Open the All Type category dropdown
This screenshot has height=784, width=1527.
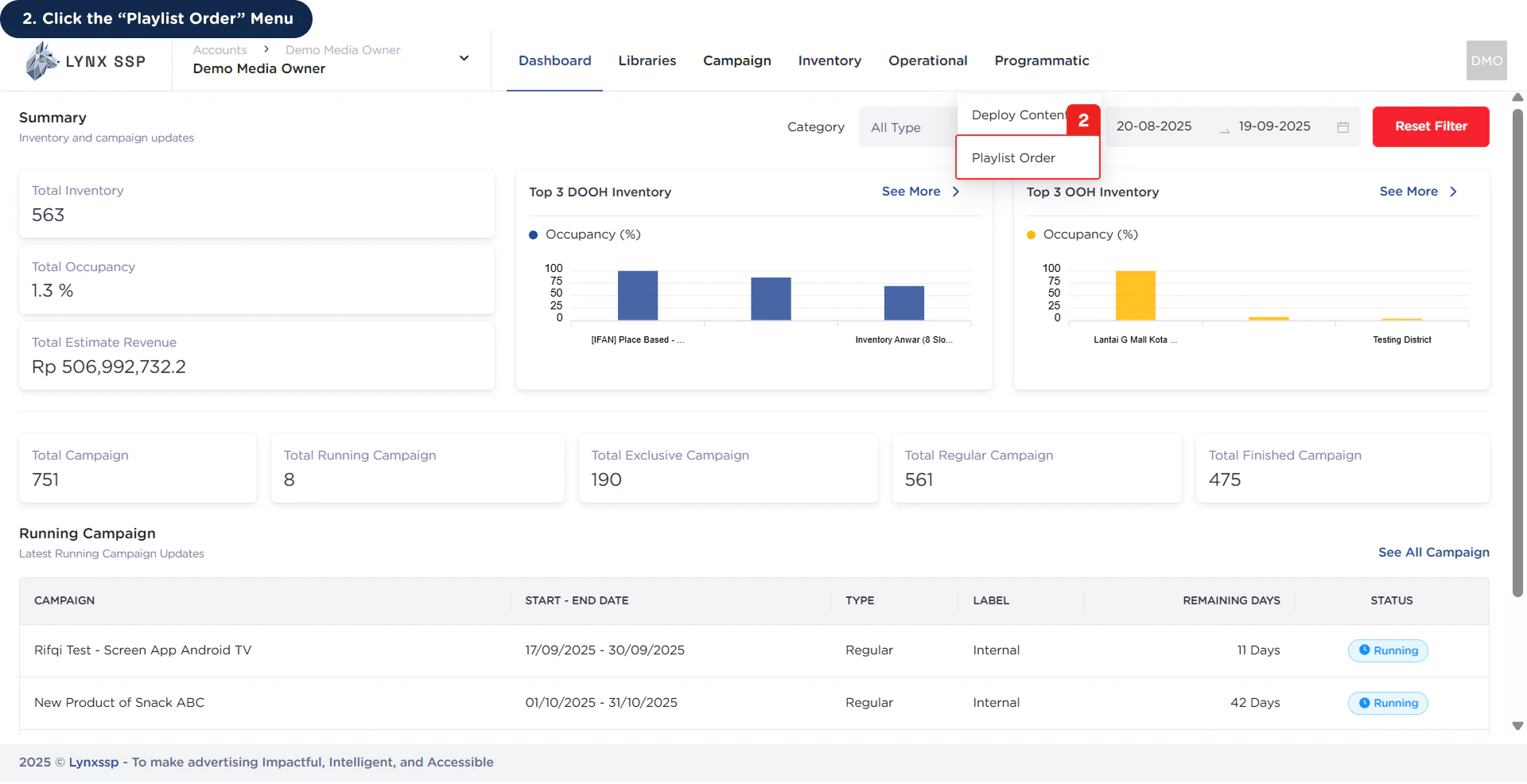tap(908, 127)
